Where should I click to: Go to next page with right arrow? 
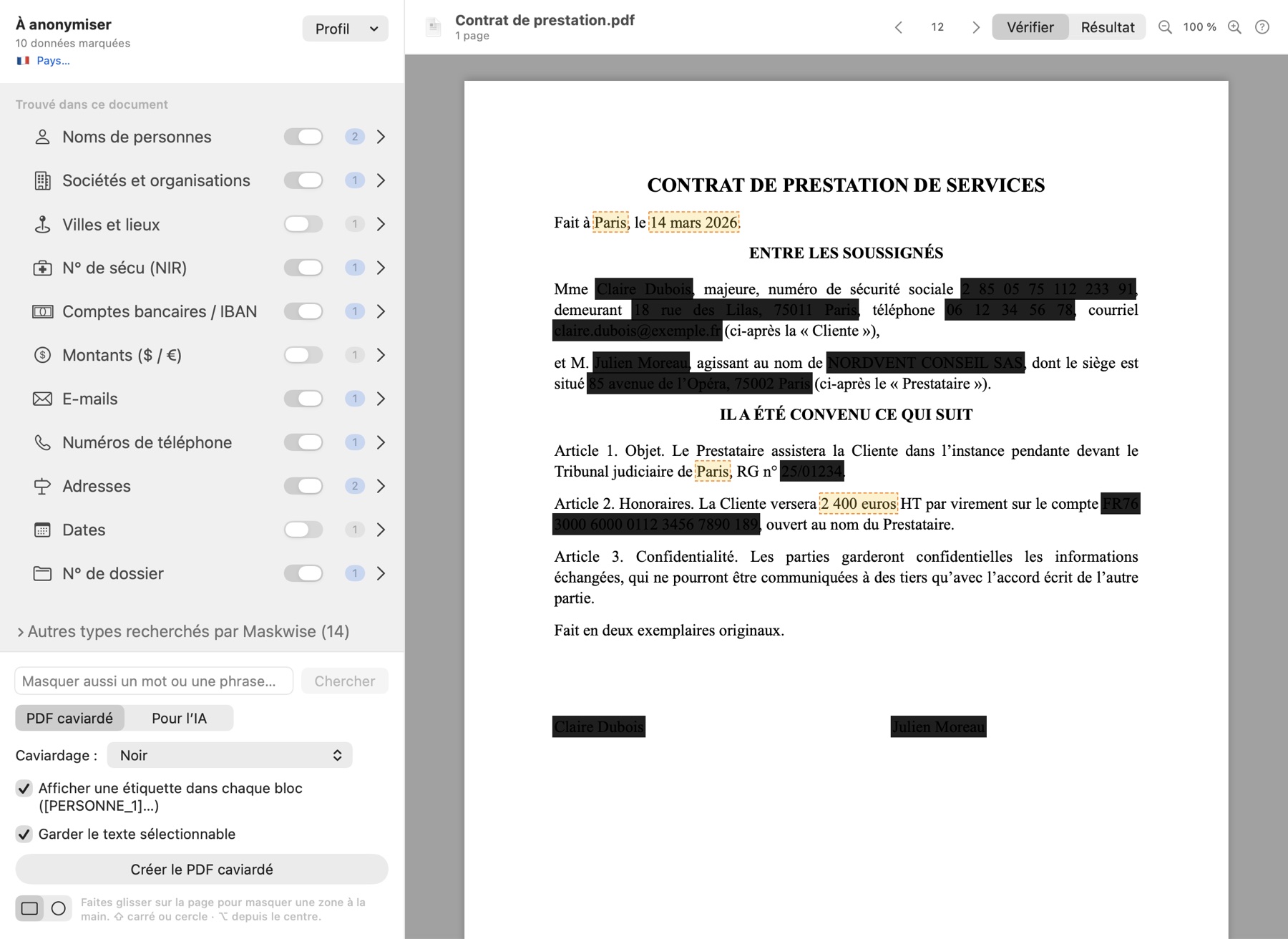click(975, 27)
